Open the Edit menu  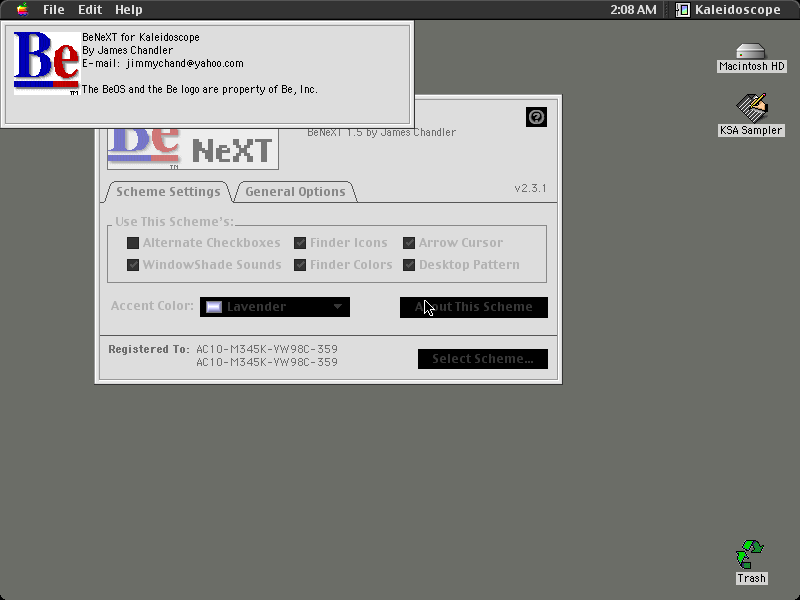coord(90,9)
